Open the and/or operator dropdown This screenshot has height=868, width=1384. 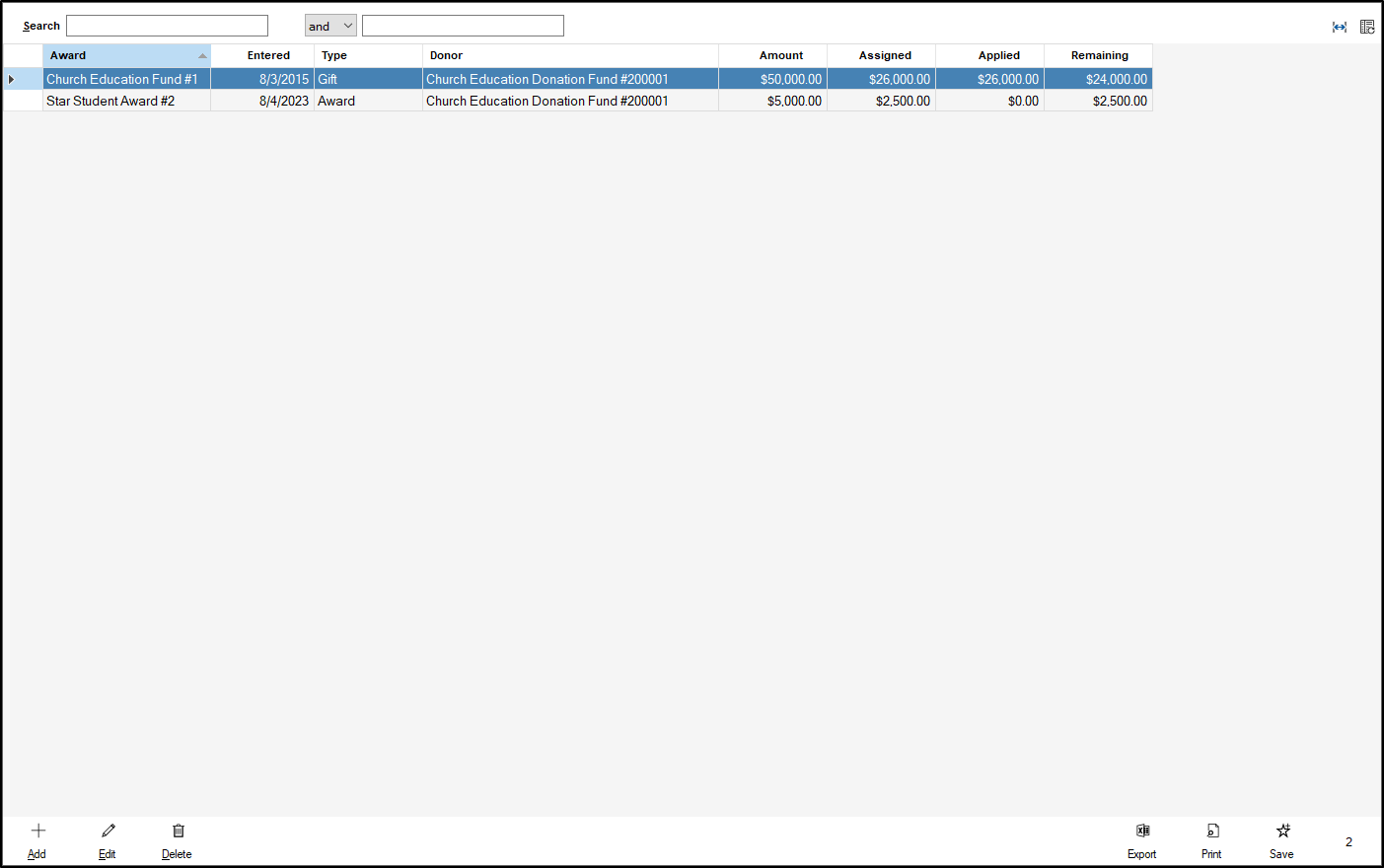point(330,26)
